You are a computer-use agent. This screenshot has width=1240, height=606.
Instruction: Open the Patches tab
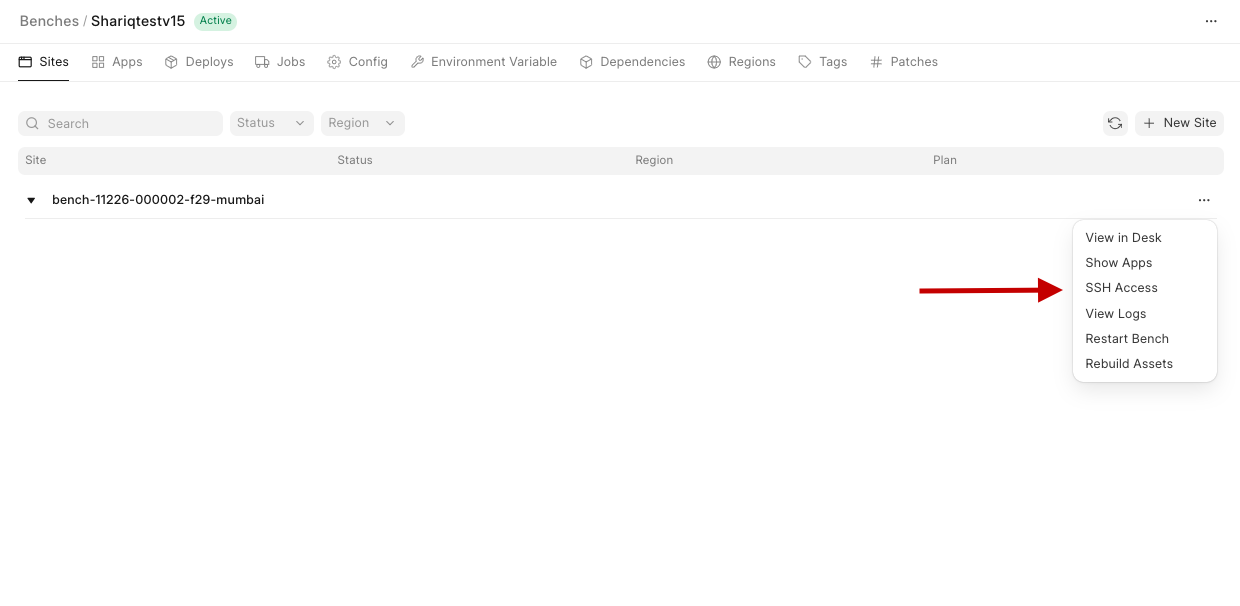(904, 62)
